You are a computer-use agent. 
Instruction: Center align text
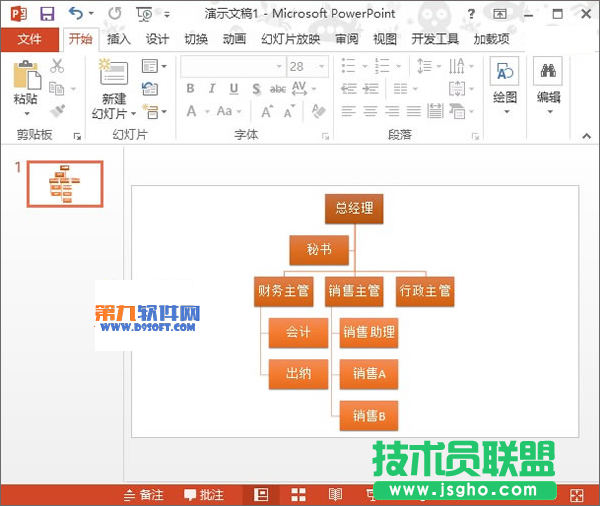point(370,111)
